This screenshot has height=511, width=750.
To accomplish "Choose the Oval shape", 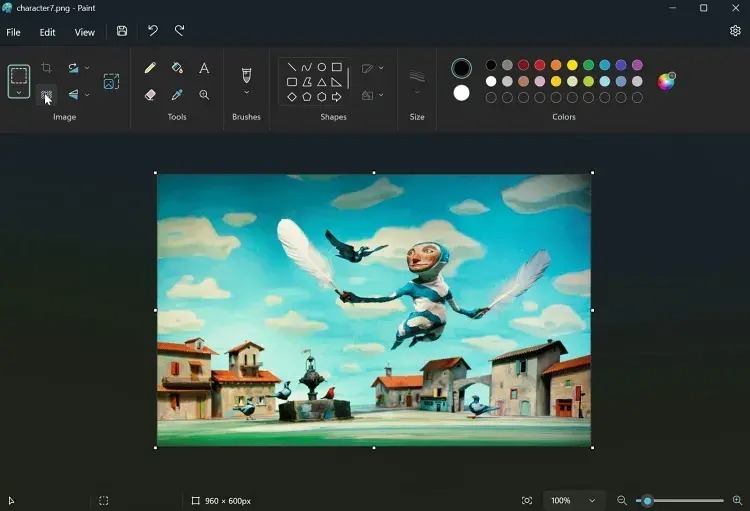I will tap(322, 67).
